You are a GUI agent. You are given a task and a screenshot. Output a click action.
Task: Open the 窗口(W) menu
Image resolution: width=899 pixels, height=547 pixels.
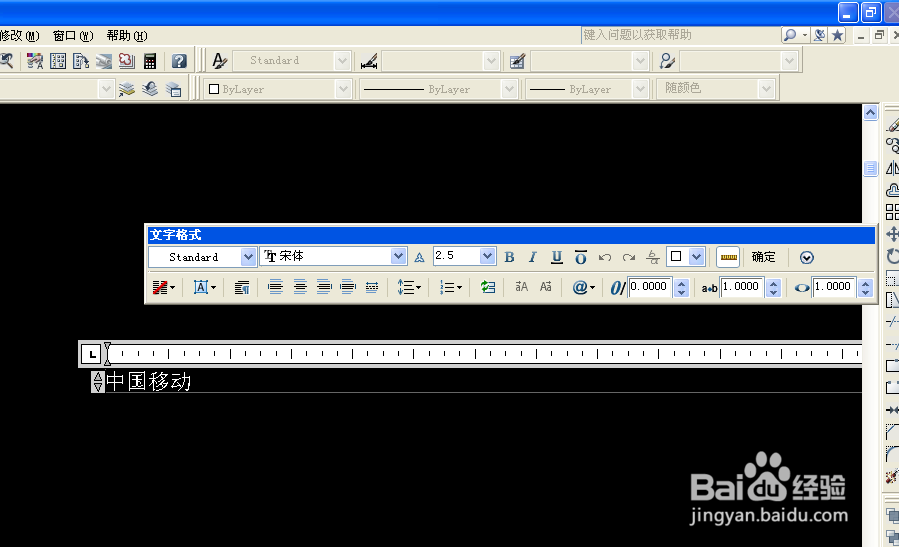click(x=73, y=36)
